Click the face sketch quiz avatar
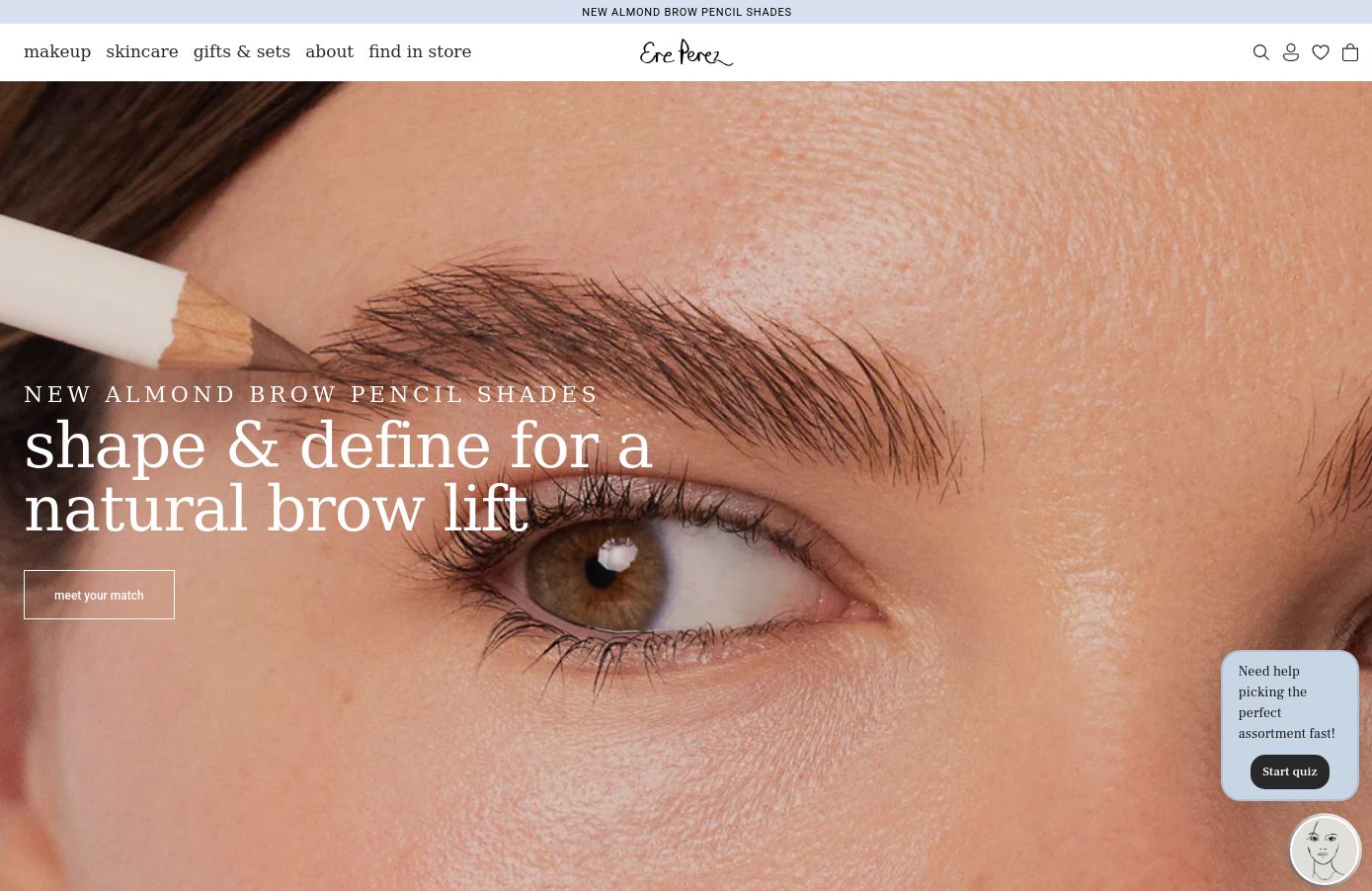The width and height of the screenshot is (1372, 891). pos(1325,849)
